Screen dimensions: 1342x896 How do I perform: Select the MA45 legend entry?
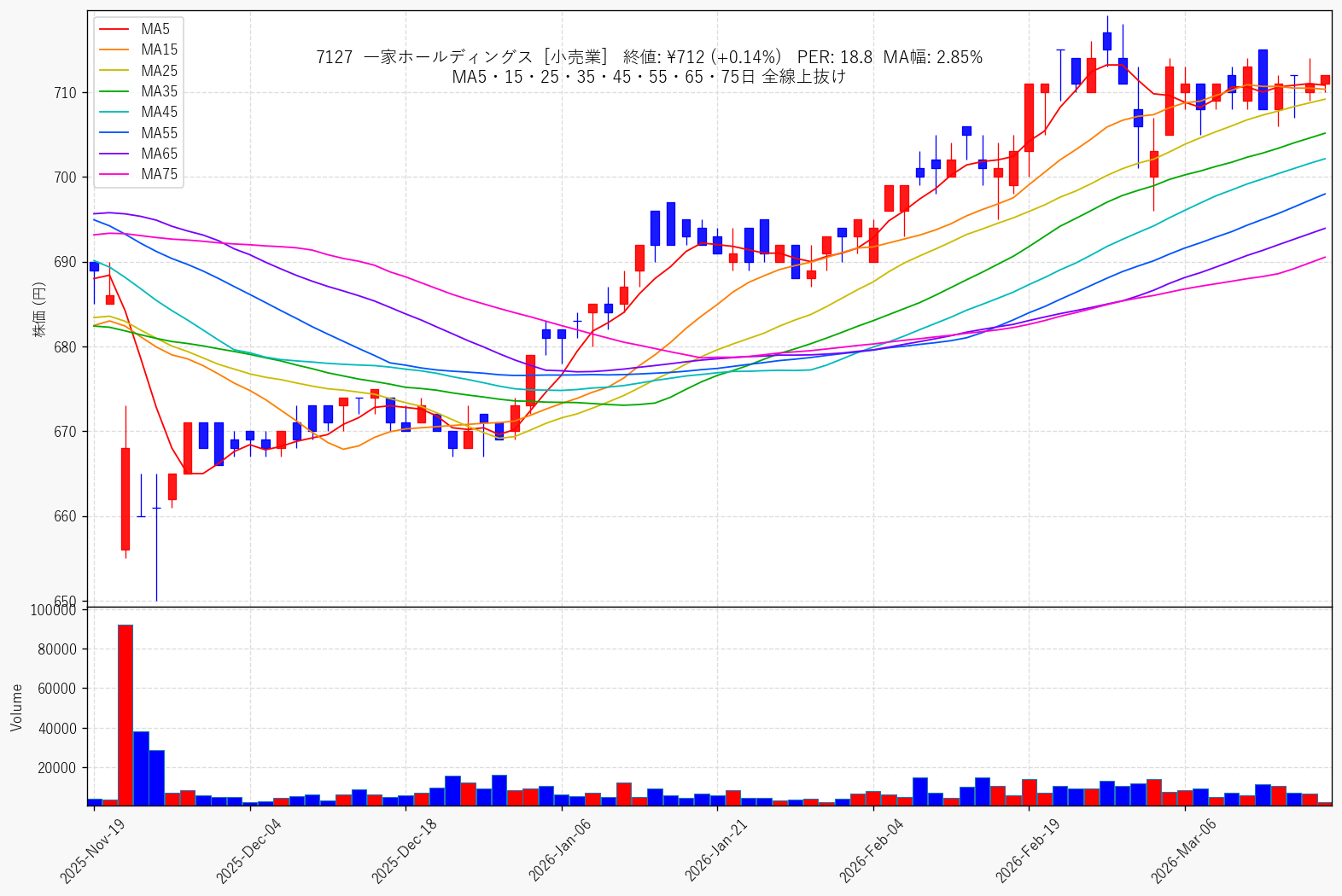tap(138, 112)
